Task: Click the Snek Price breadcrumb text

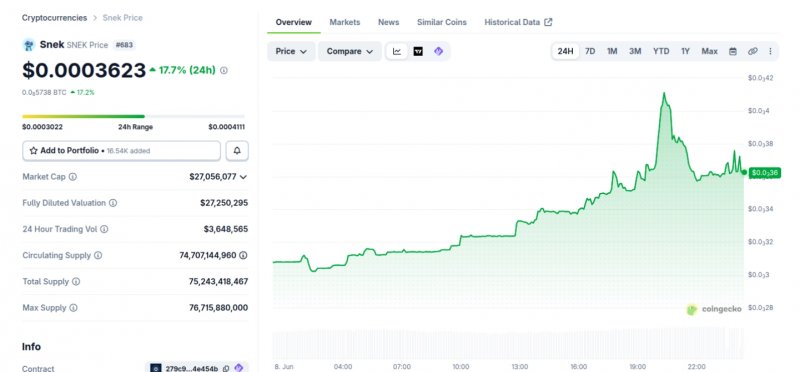Action: coord(122,18)
